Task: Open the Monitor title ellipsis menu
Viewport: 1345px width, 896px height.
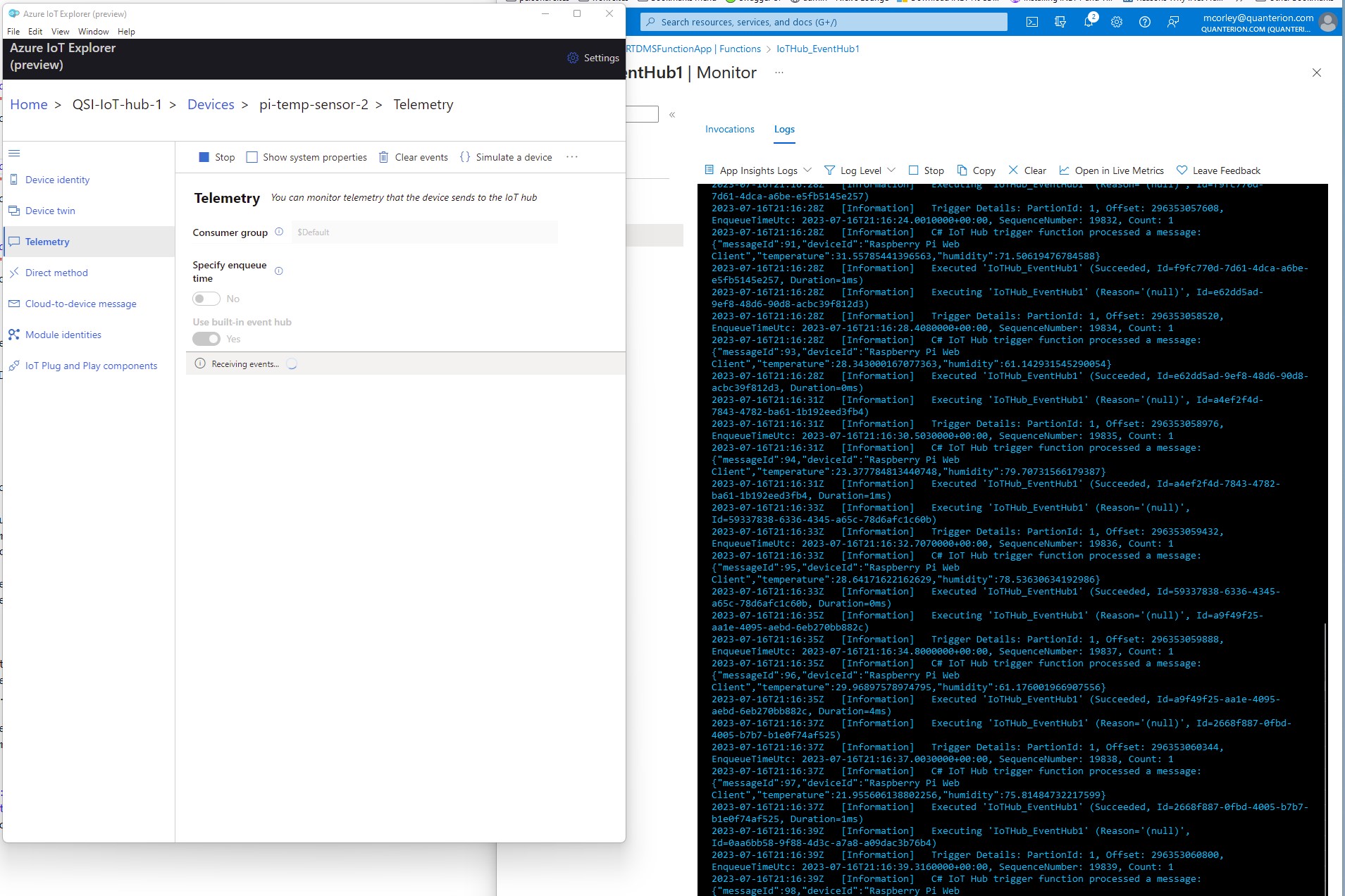Action: tap(779, 73)
